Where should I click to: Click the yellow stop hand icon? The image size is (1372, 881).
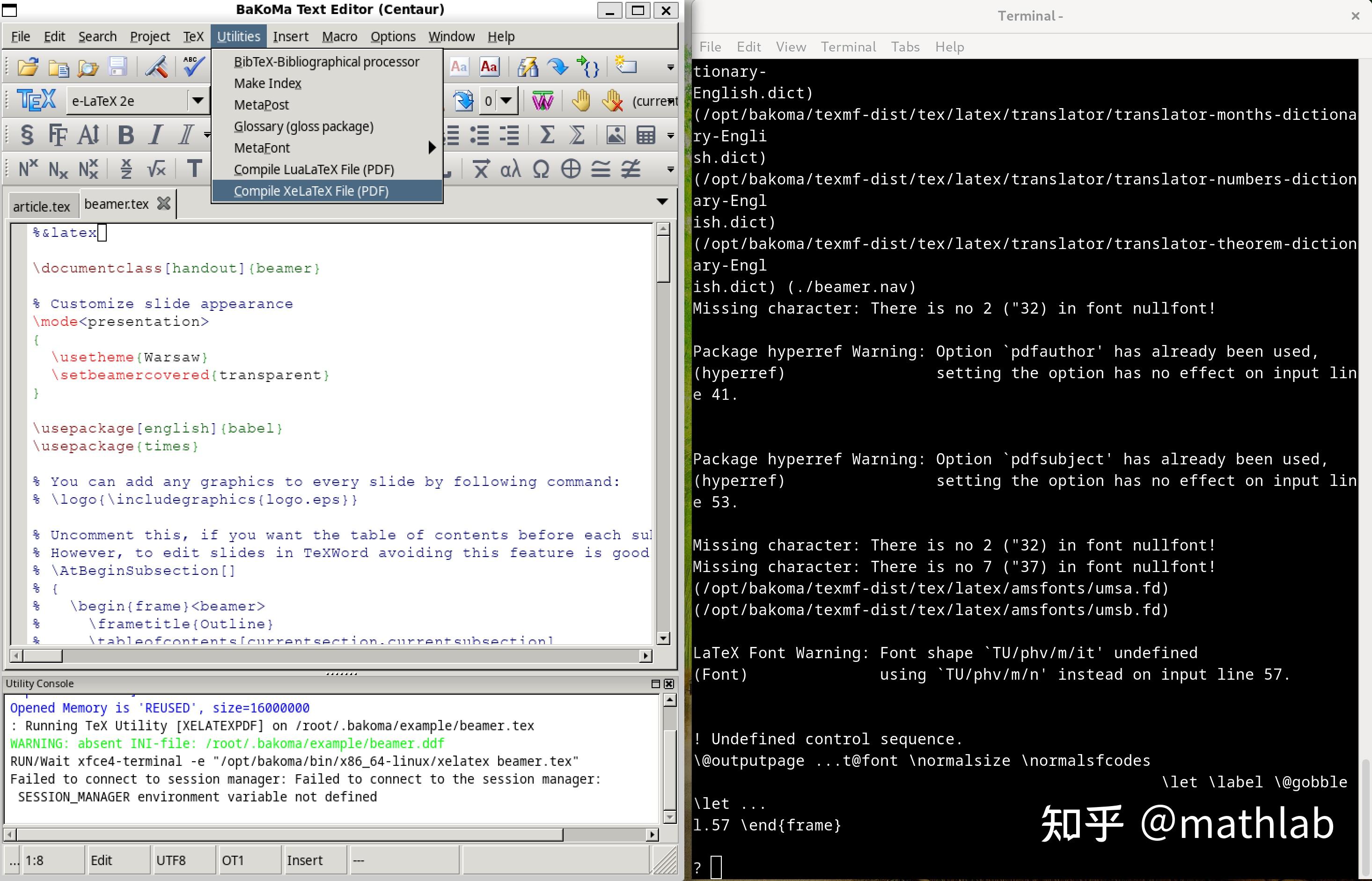coord(581,101)
